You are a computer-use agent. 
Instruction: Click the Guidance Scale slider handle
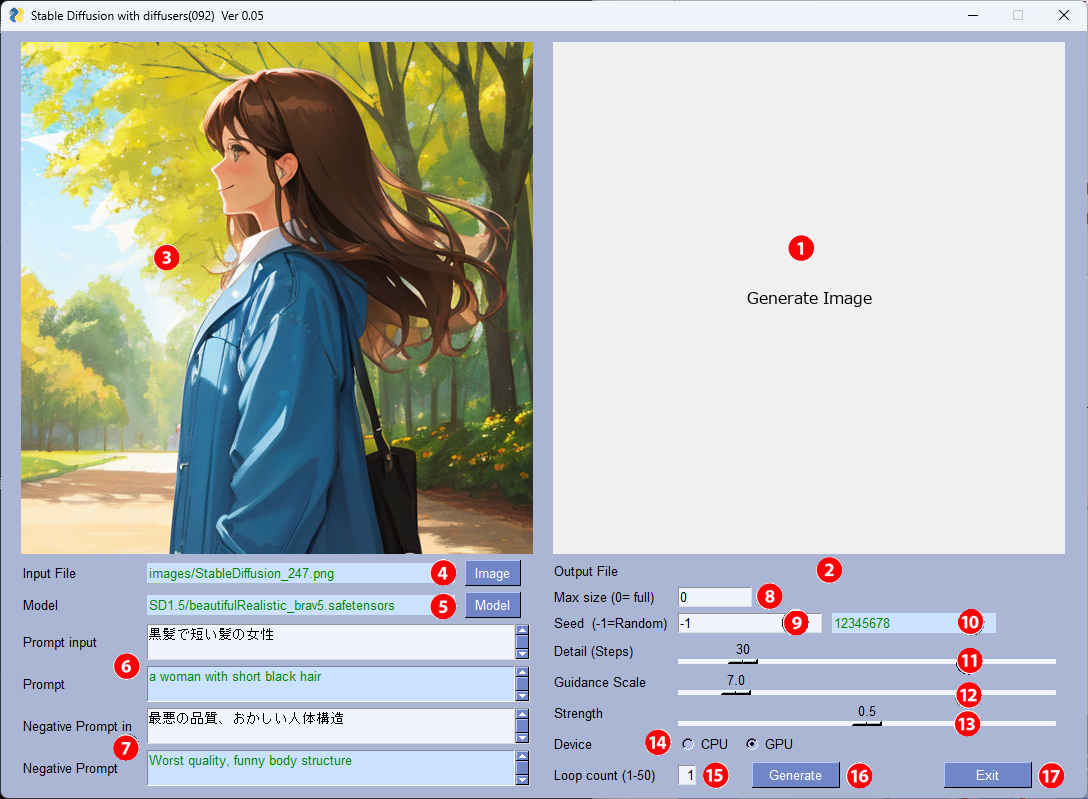[x=735, y=692]
